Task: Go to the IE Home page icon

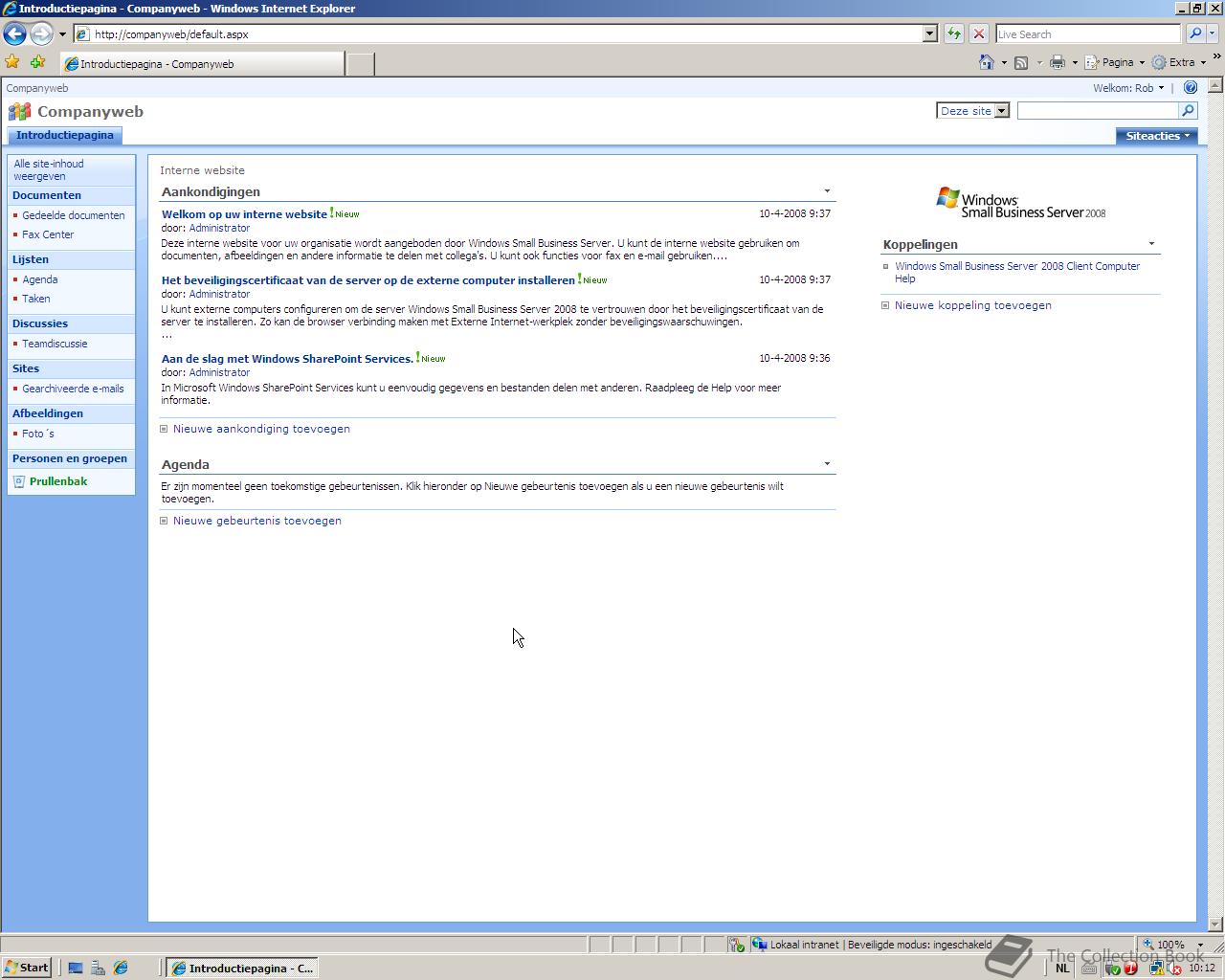Action: pos(987,62)
